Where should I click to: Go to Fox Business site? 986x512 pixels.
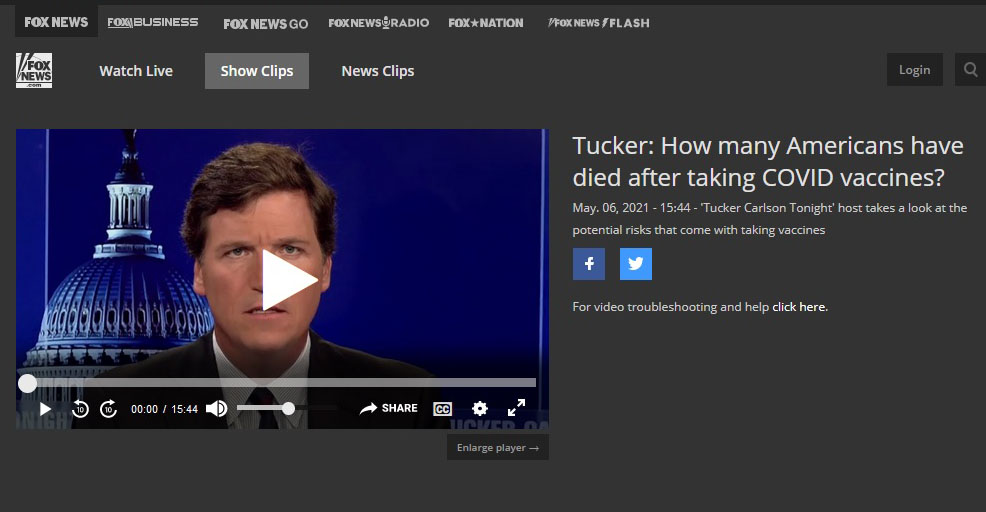(153, 23)
